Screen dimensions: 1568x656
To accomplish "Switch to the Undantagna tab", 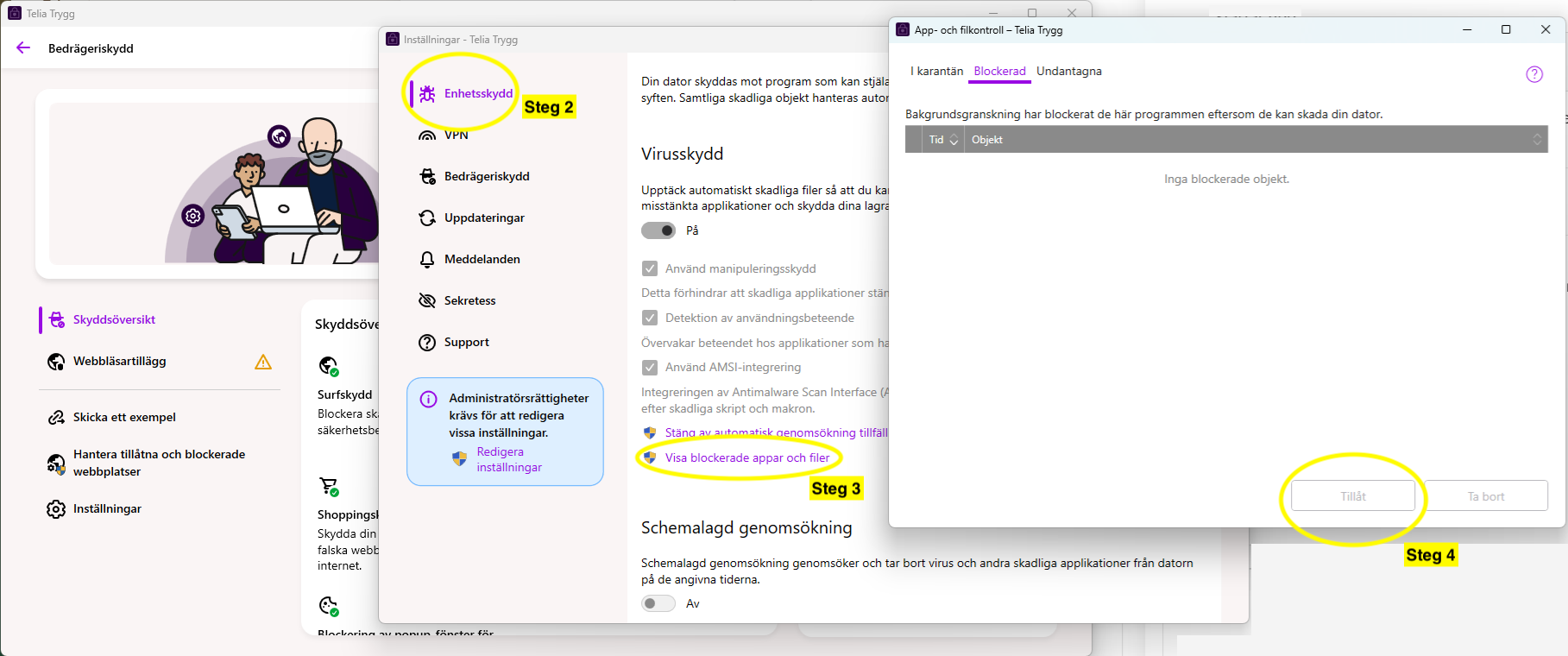I will [1069, 71].
